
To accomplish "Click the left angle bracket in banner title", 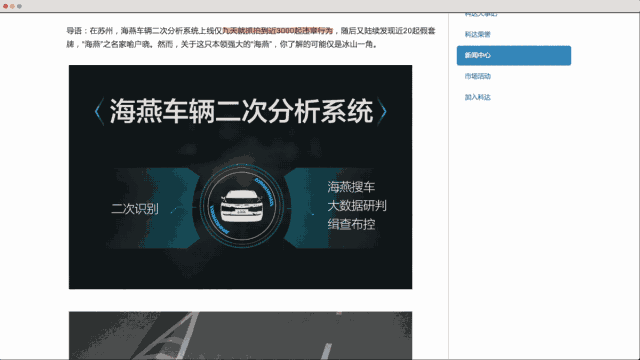I will click(x=99, y=111).
